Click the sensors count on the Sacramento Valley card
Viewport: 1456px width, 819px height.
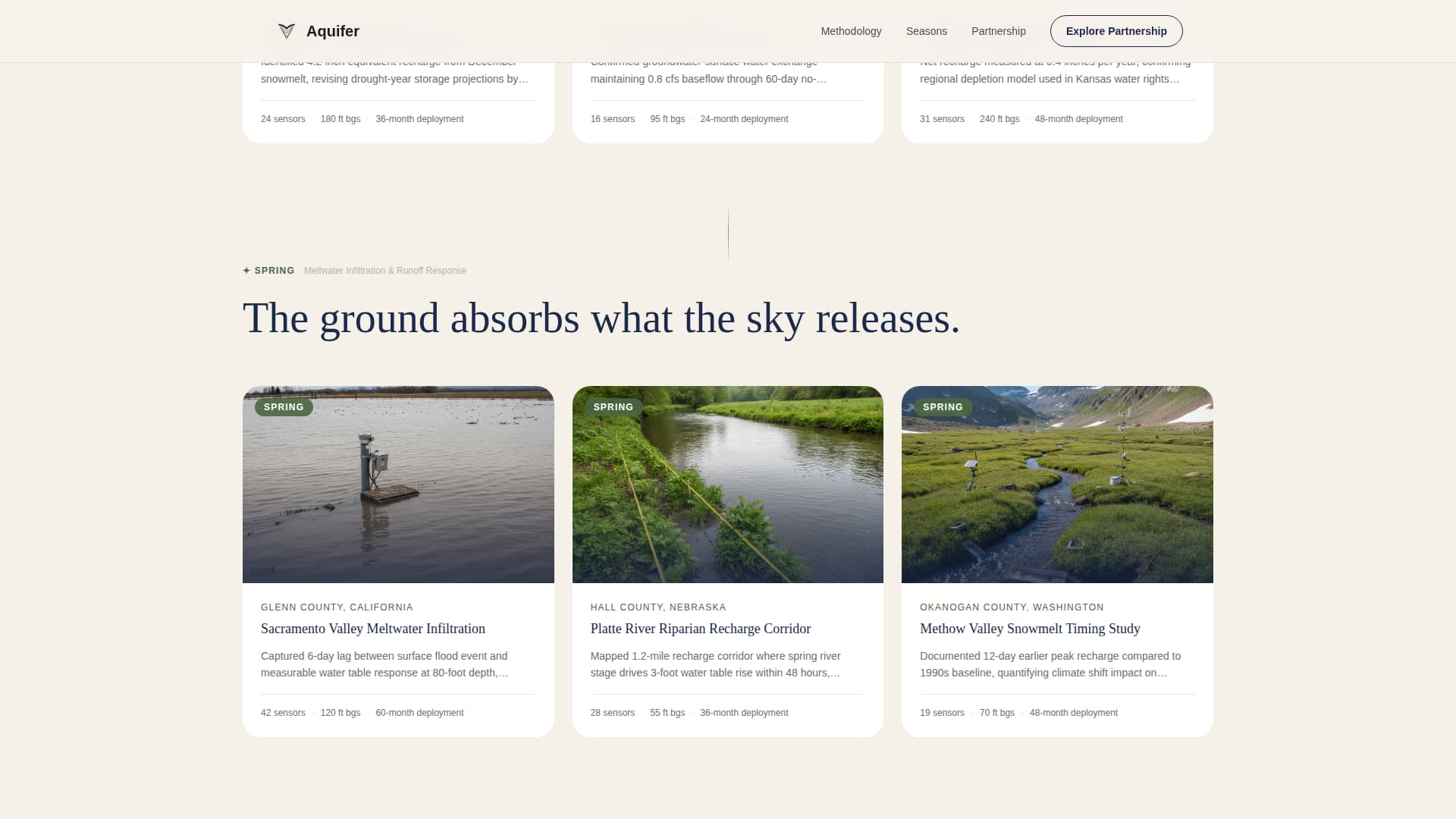point(282,712)
